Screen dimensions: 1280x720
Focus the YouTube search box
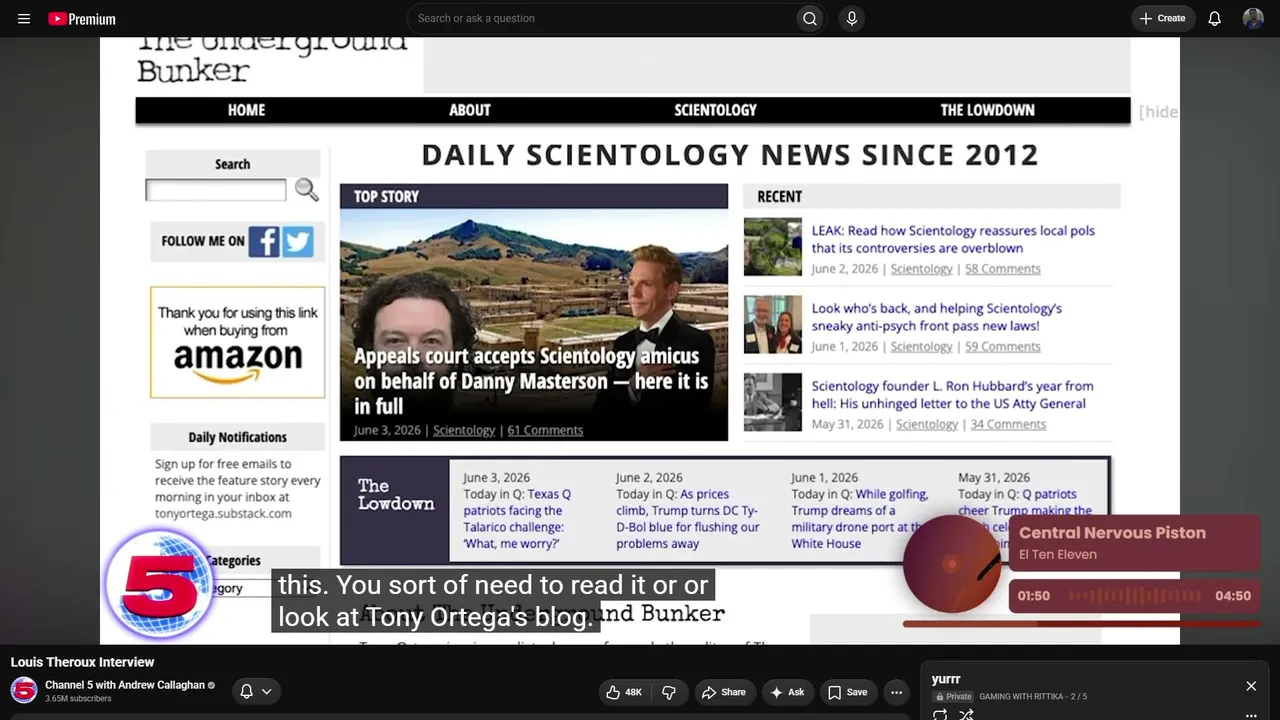[x=600, y=18]
